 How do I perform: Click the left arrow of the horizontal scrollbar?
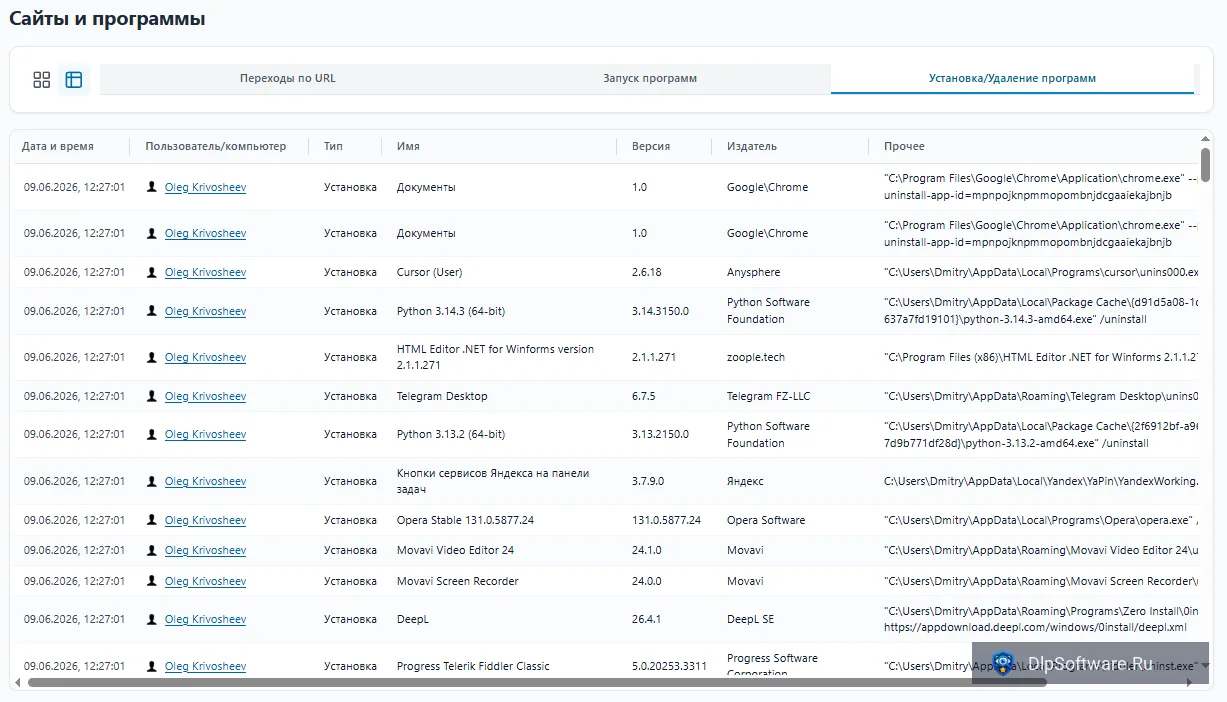(19, 683)
